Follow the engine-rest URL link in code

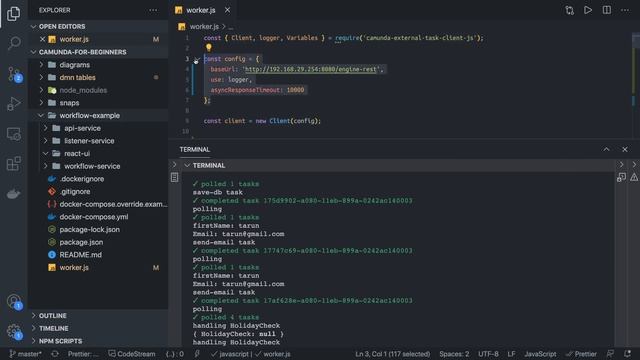311,69
